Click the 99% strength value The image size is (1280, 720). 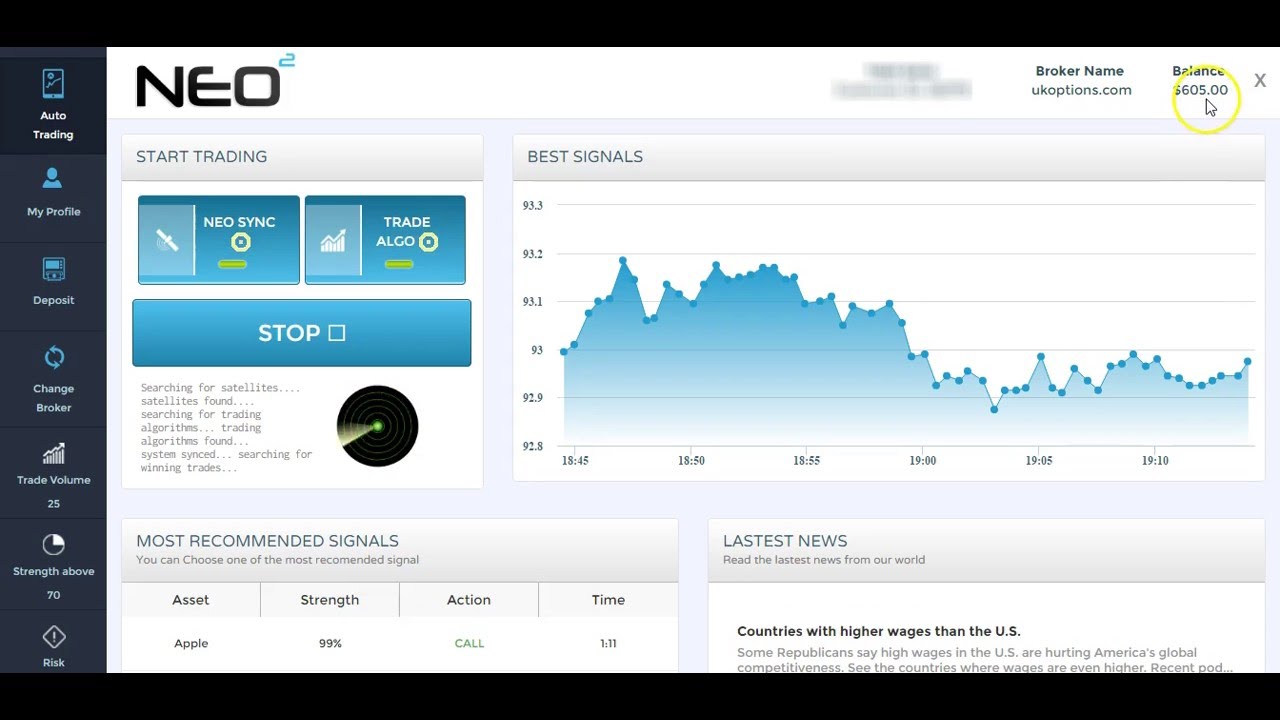(330, 643)
